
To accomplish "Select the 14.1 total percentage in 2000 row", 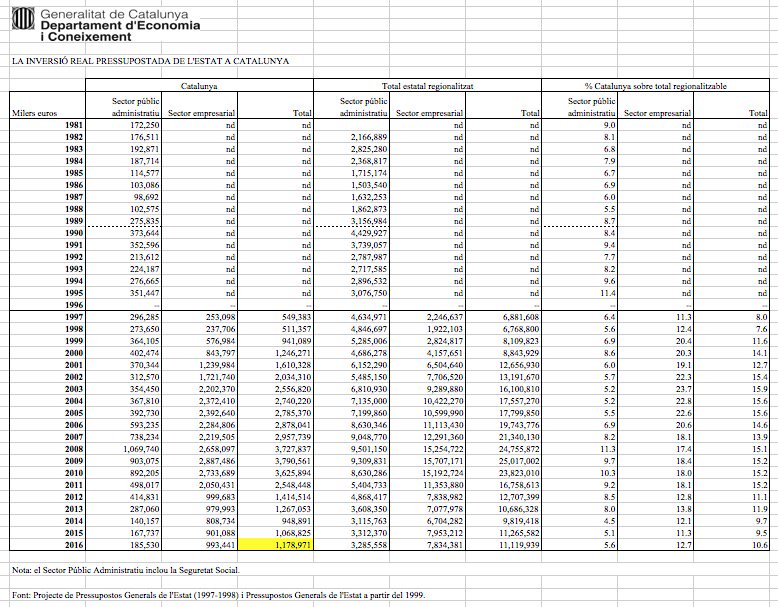I will tap(760, 353).
